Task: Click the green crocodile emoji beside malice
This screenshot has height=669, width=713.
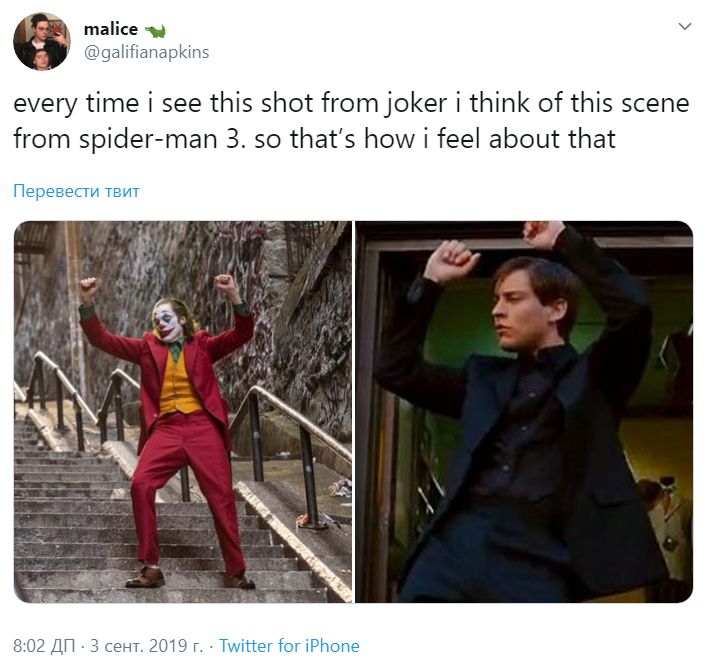Action: click(155, 31)
